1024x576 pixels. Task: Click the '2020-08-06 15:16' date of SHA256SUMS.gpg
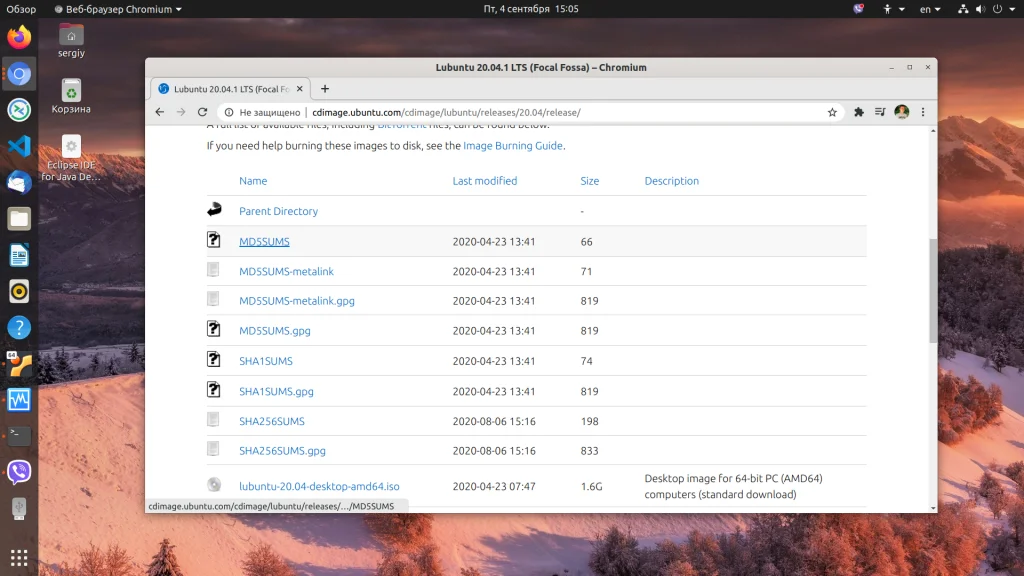point(494,451)
